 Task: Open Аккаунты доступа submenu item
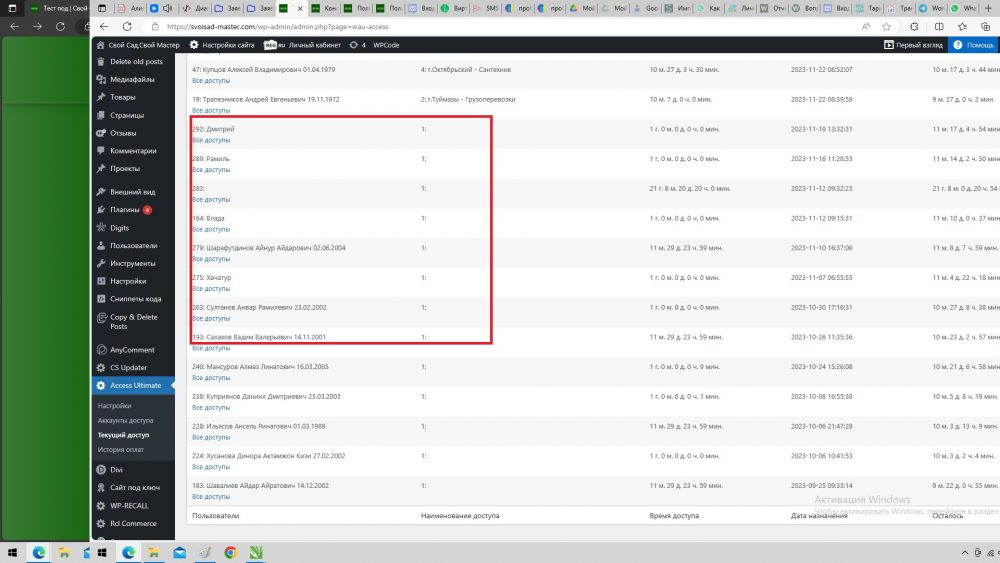(126, 421)
